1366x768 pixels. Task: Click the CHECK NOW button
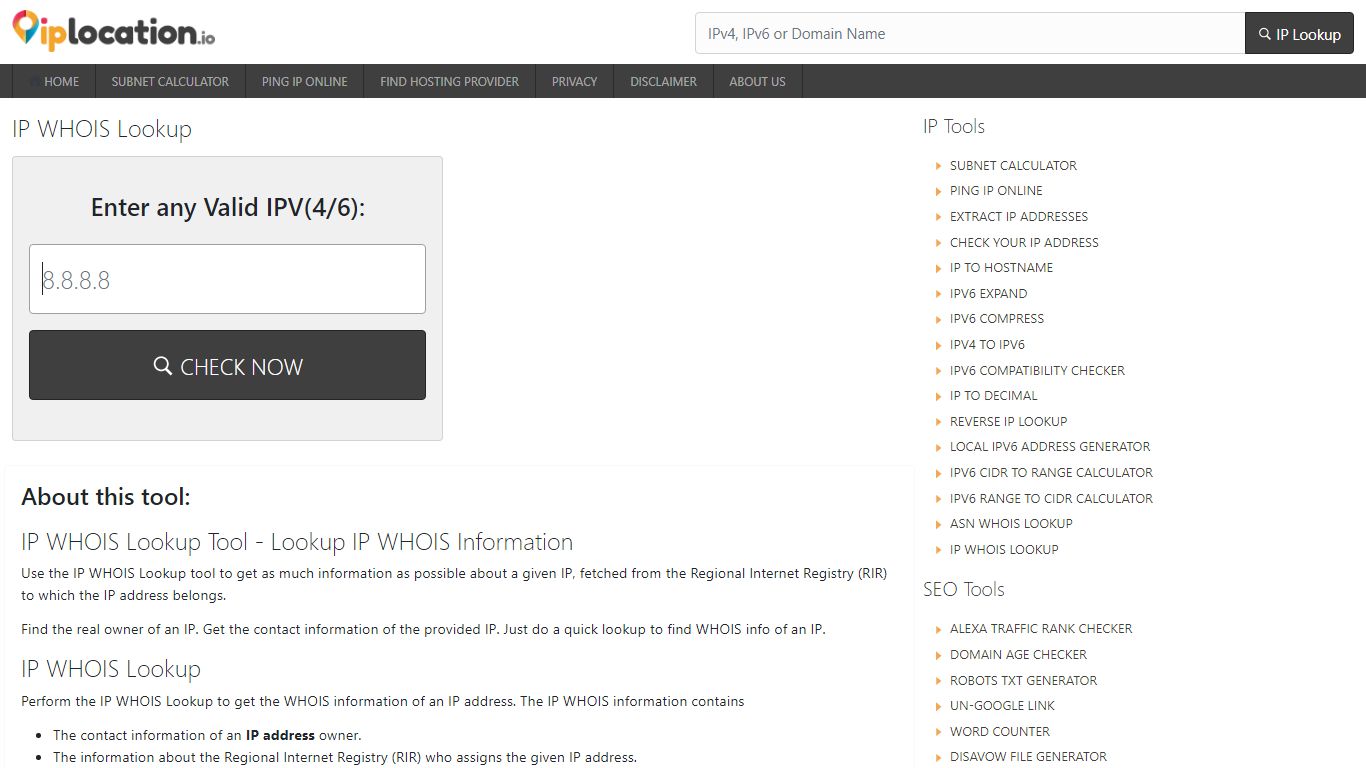227,365
